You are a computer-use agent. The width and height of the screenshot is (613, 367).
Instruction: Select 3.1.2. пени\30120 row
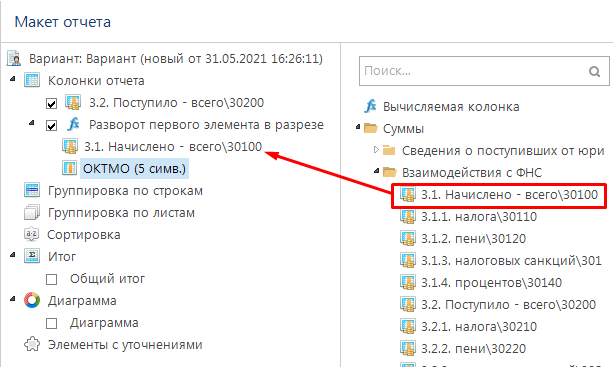tap(473, 238)
